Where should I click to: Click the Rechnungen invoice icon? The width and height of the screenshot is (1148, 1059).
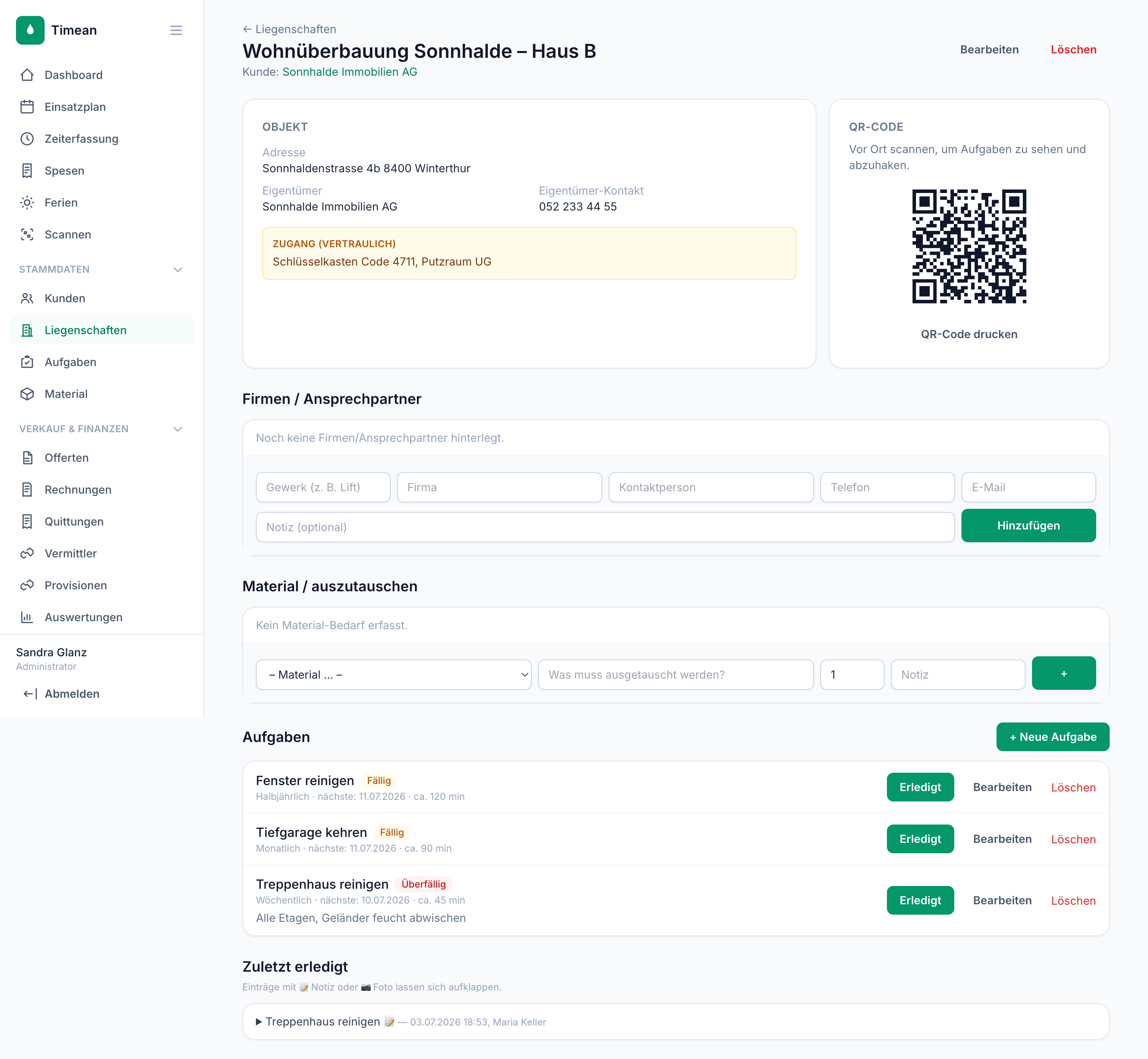[27, 490]
